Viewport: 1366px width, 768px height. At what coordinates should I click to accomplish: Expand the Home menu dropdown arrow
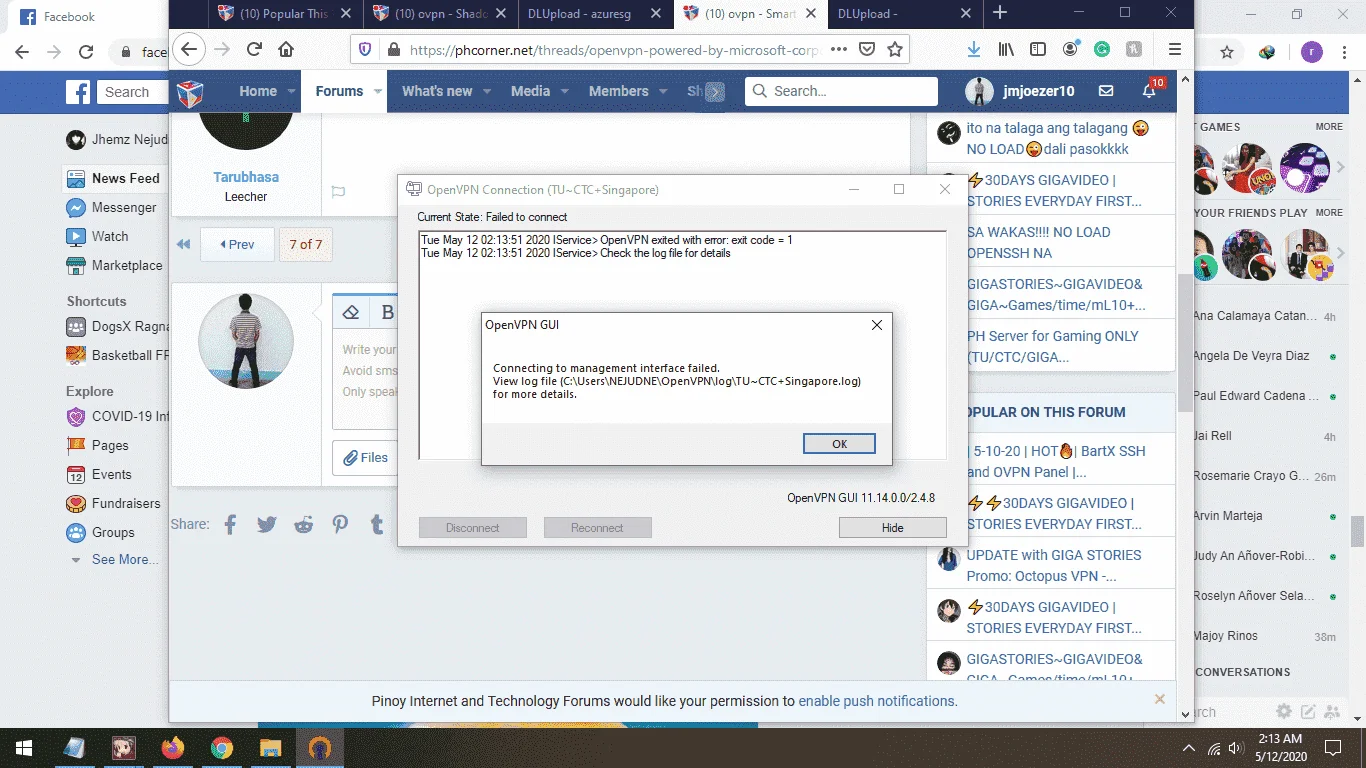[x=292, y=91]
